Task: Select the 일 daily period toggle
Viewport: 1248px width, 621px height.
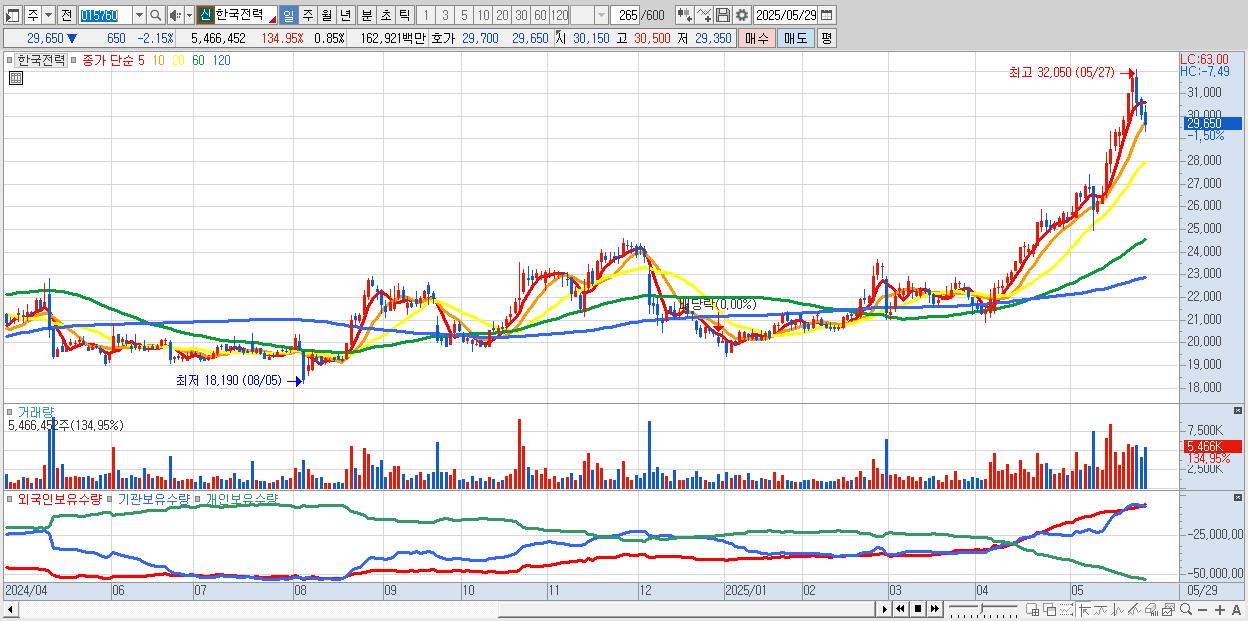Action: (288, 15)
